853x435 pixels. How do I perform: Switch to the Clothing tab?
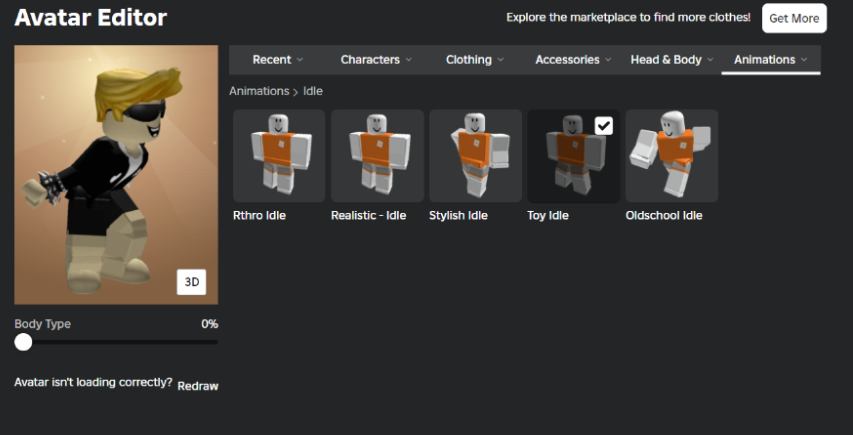pyautogui.click(x=474, y=60)
